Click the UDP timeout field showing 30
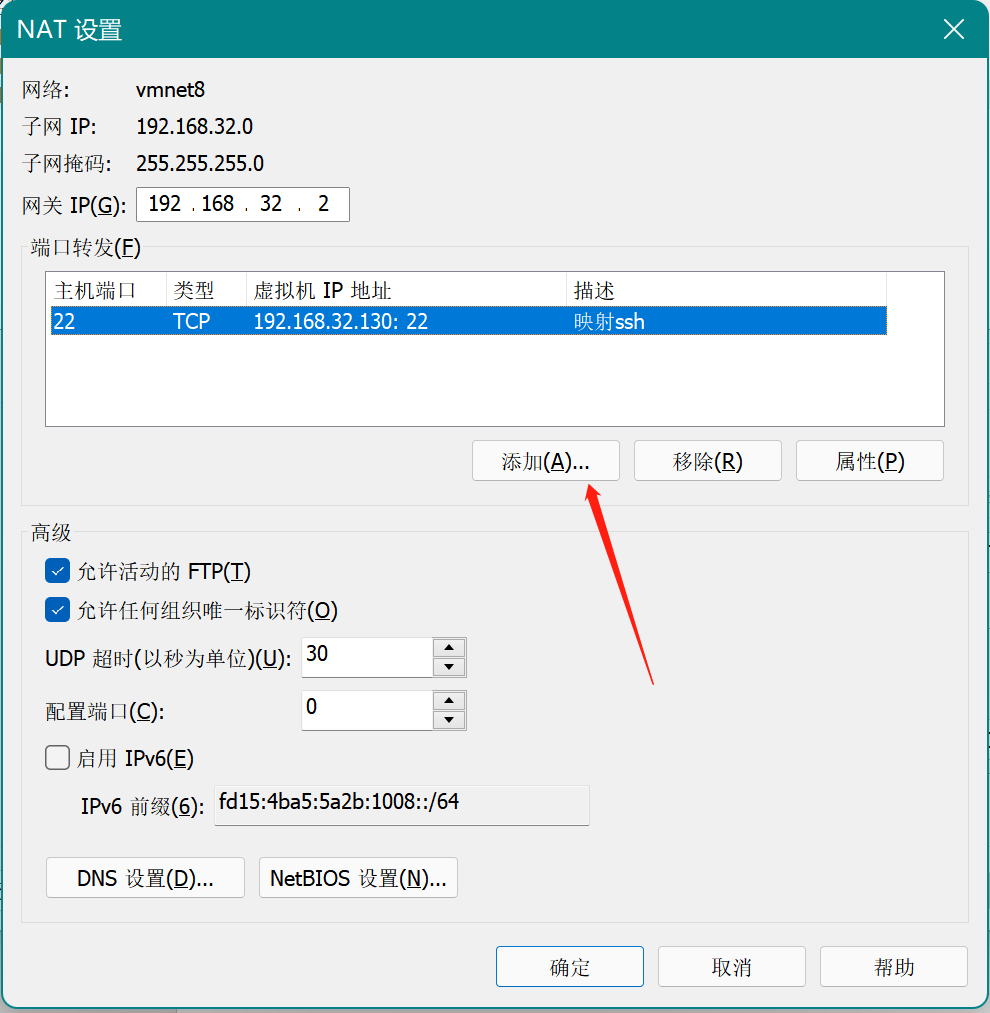 (x=367, y=657)
